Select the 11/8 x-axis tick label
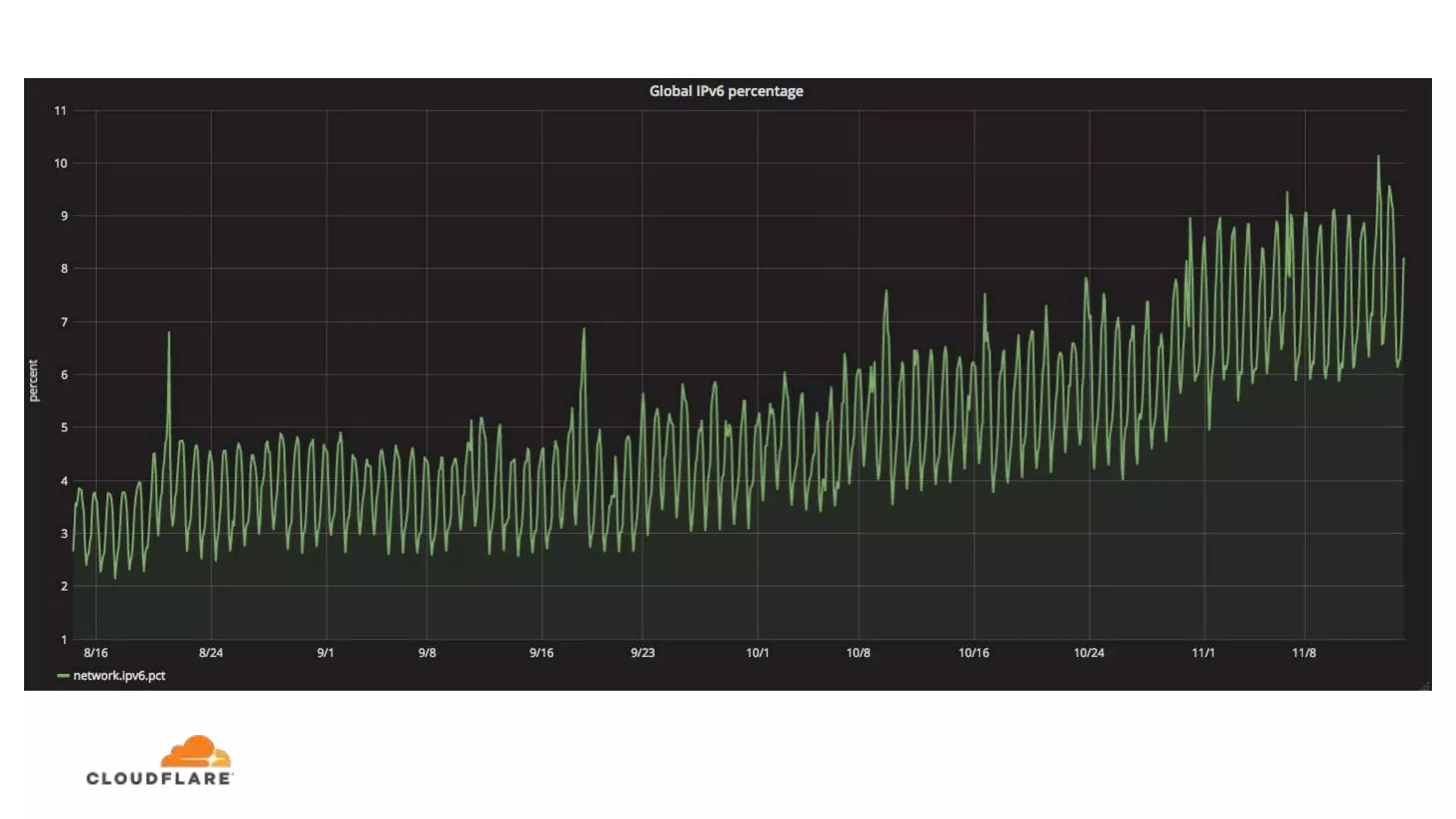 click(x=1304, y=653)
